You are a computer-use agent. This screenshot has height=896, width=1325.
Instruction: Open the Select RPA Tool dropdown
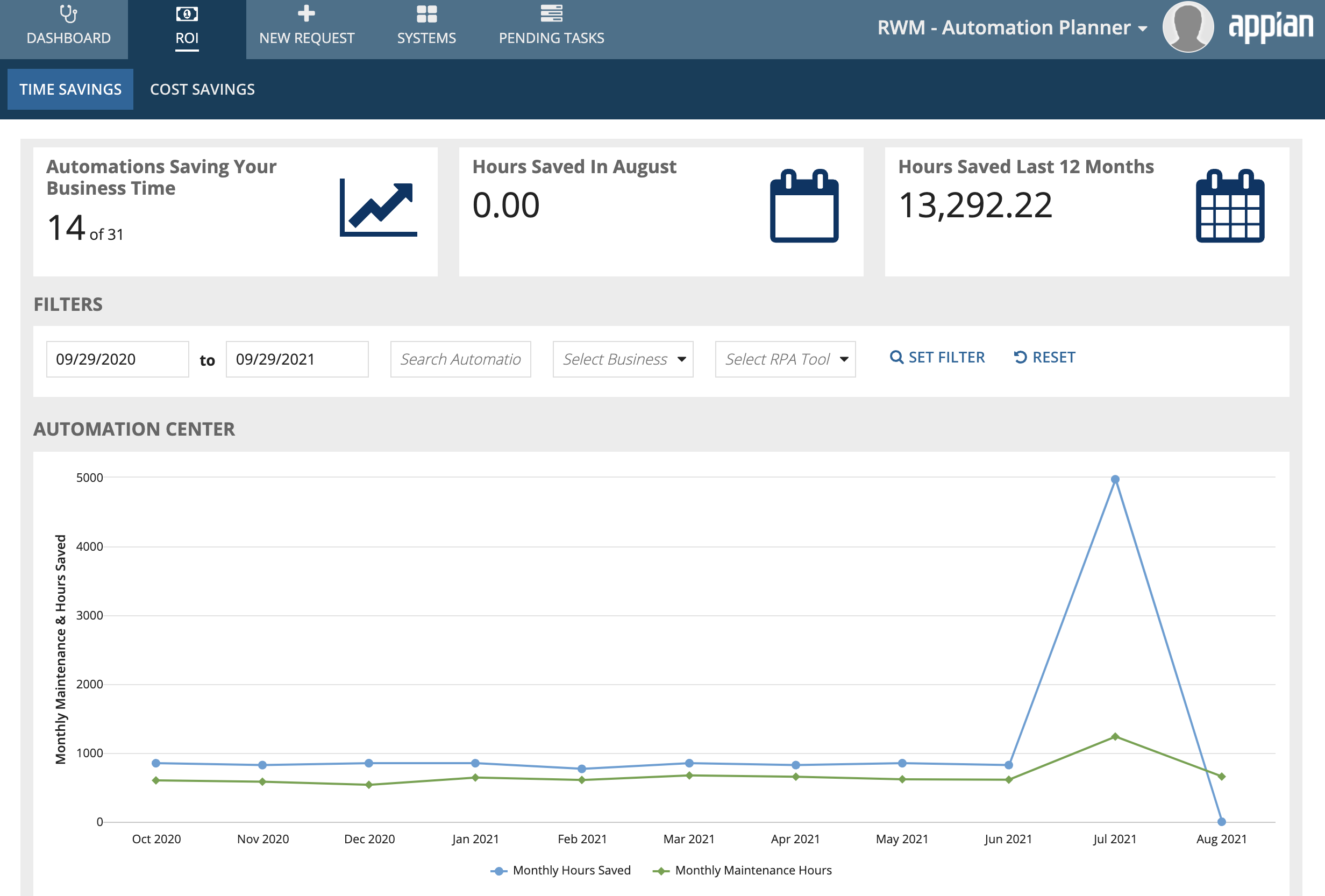pyautogui.click(x=785, y=359)
